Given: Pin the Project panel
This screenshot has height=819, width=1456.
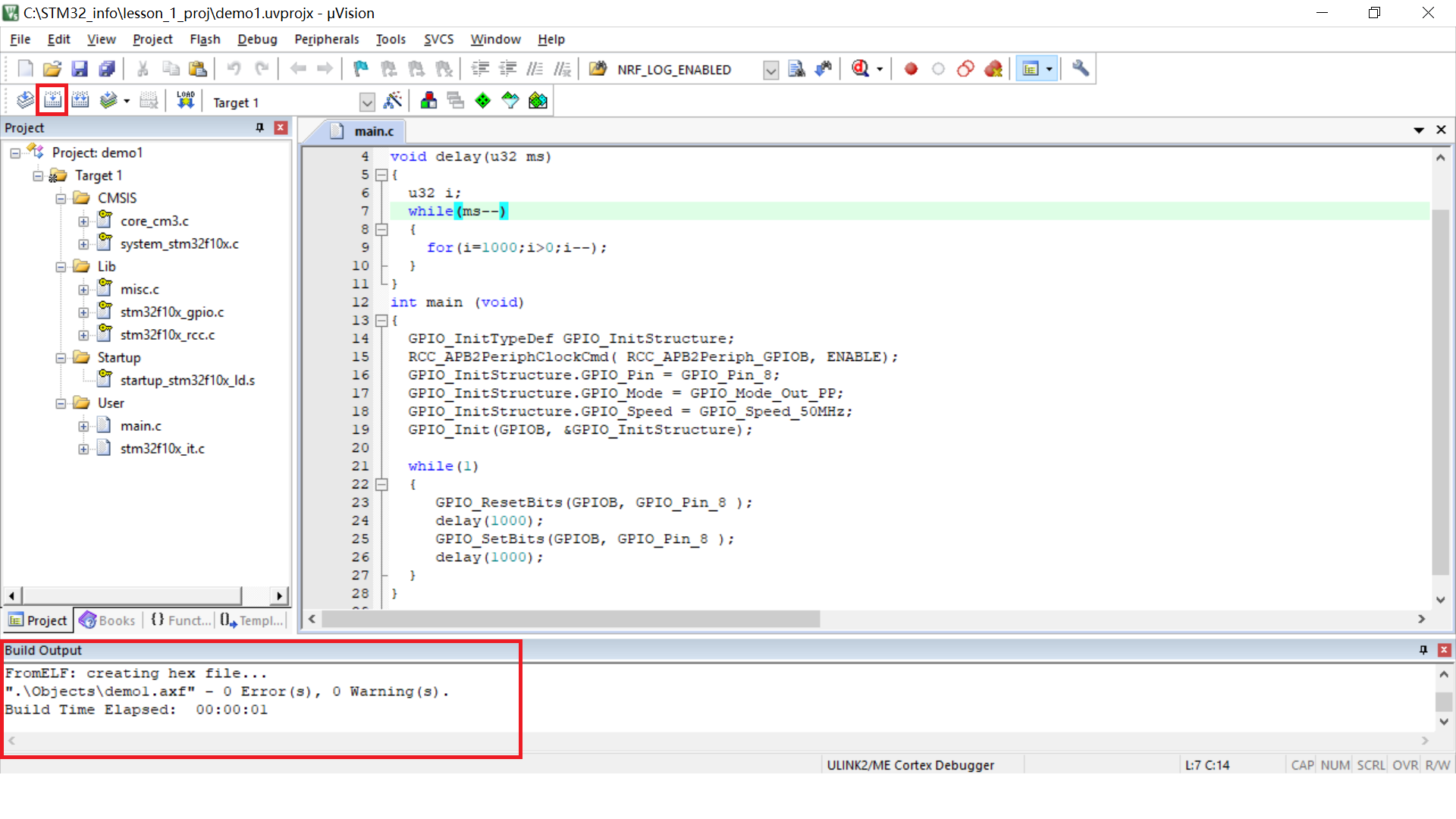Looking at the screenshot, I should (x=260, y=127).
